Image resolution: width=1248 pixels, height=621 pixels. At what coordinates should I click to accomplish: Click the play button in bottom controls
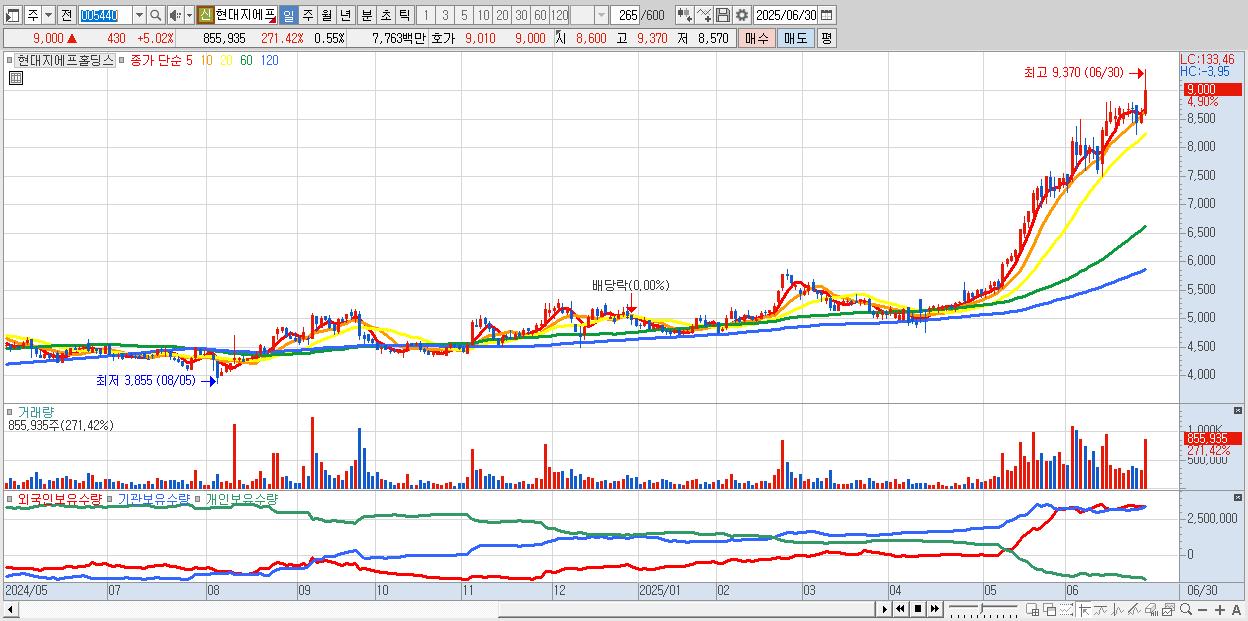click(x=885, y=609)
